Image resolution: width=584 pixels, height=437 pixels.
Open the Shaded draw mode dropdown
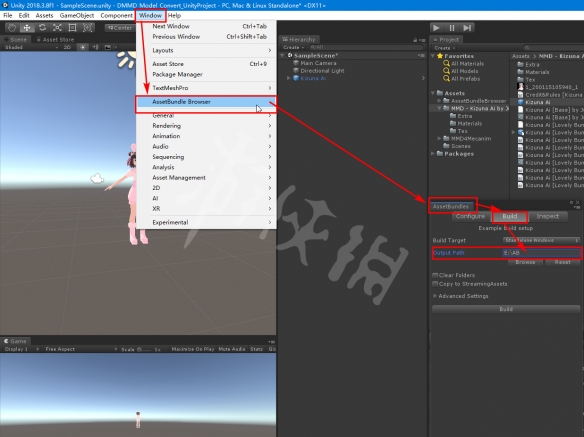31,47
